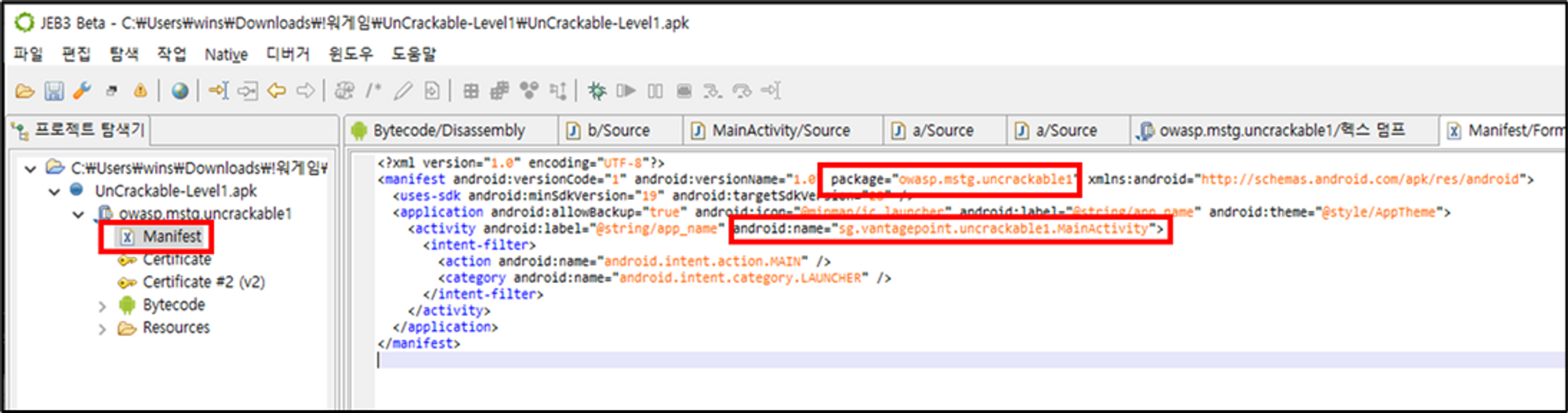Select the 프로젝트 탐색기 panel tab
This screenshot has height=413, width=1568.
click(78, 130)
